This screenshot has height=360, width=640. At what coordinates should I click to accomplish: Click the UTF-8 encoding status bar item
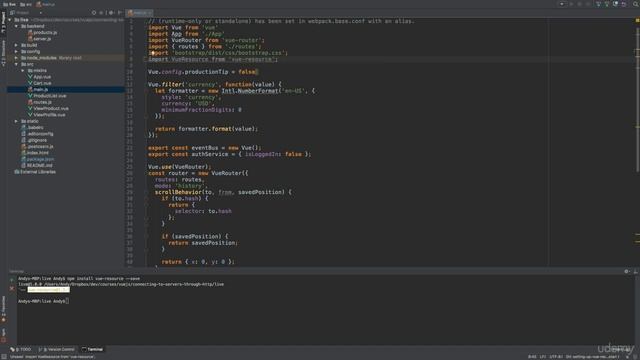click(556, 357)
